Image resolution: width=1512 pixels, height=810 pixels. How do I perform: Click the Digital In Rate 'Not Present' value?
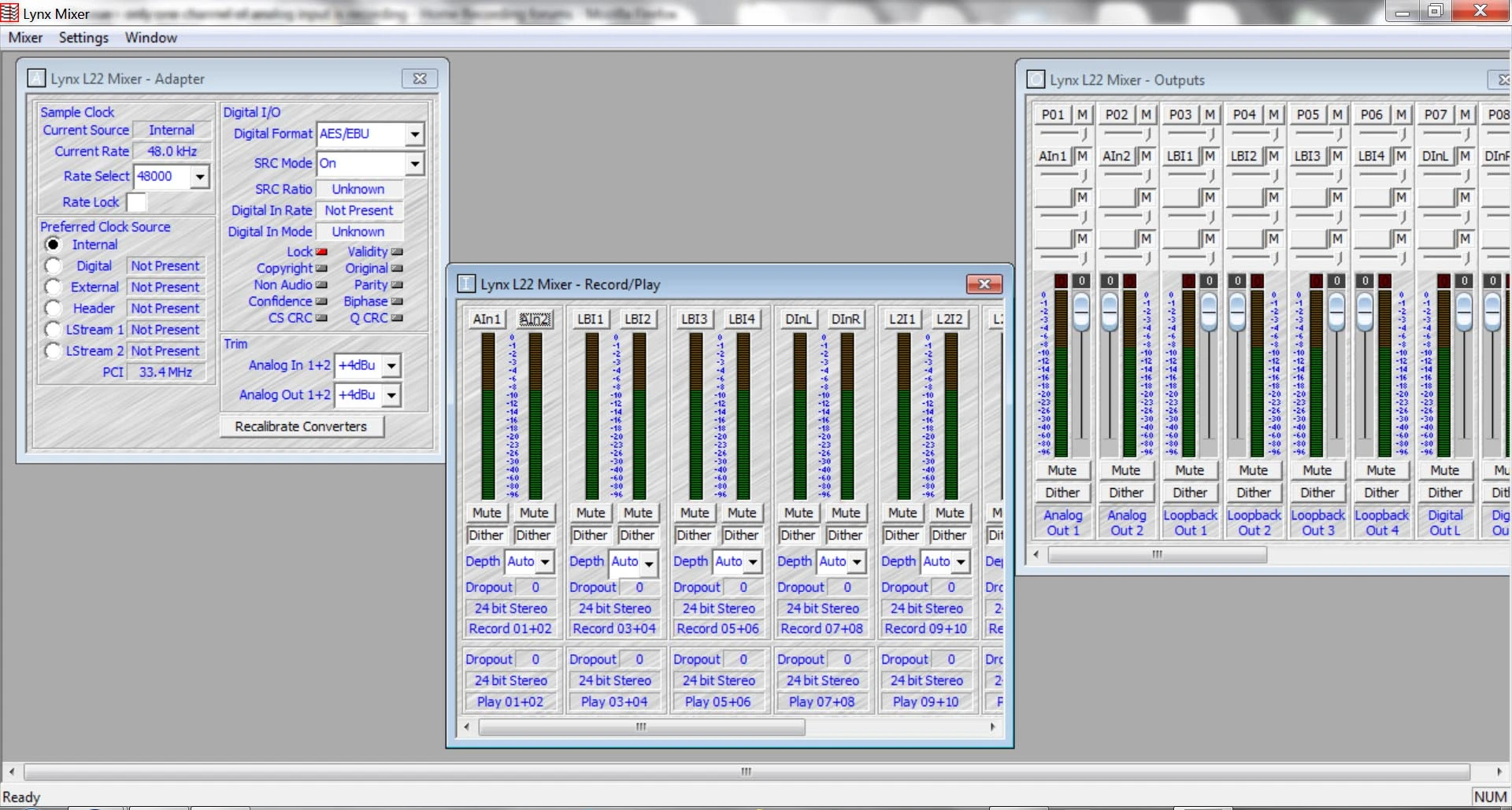point(359,210)
